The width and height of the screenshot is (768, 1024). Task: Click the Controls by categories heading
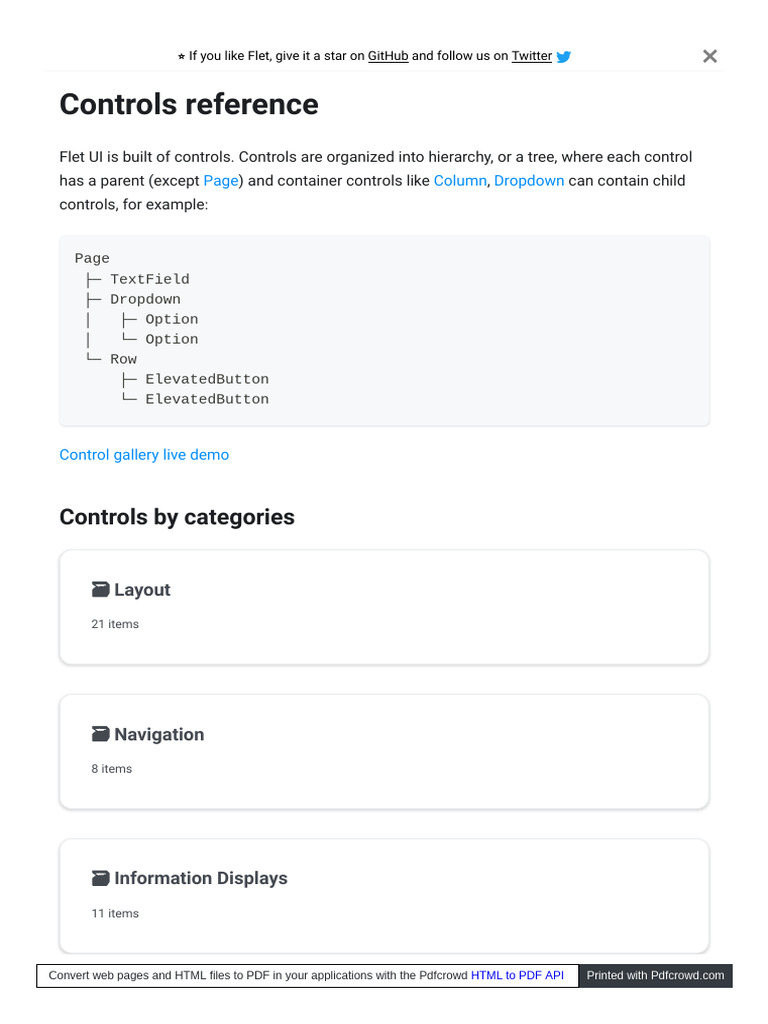pos(177,517)
